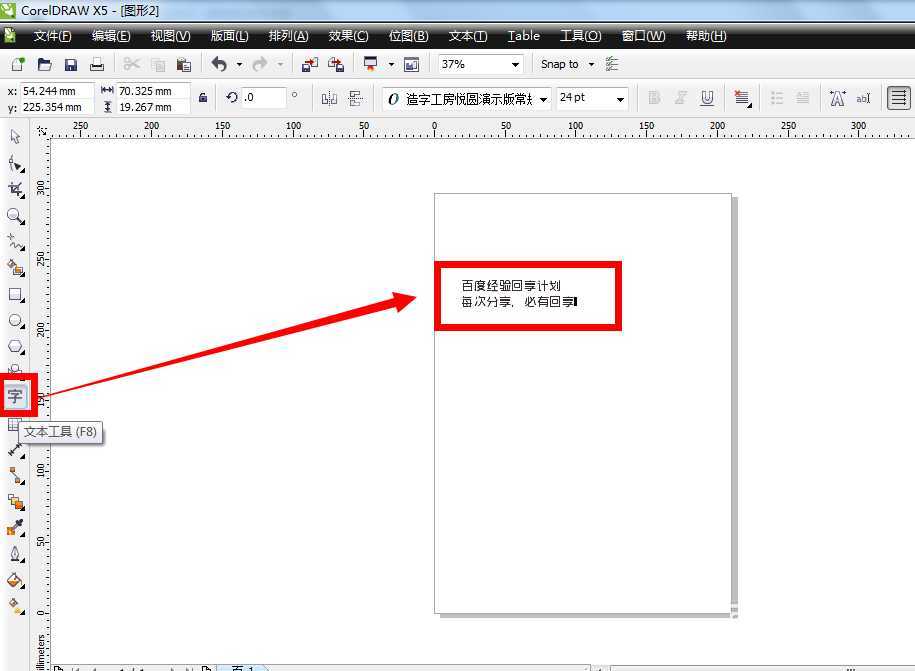The width and height of the screenshot is (915, 671).
Task: Open the 效果(C) menu
Action: click(x=348, y=36)
